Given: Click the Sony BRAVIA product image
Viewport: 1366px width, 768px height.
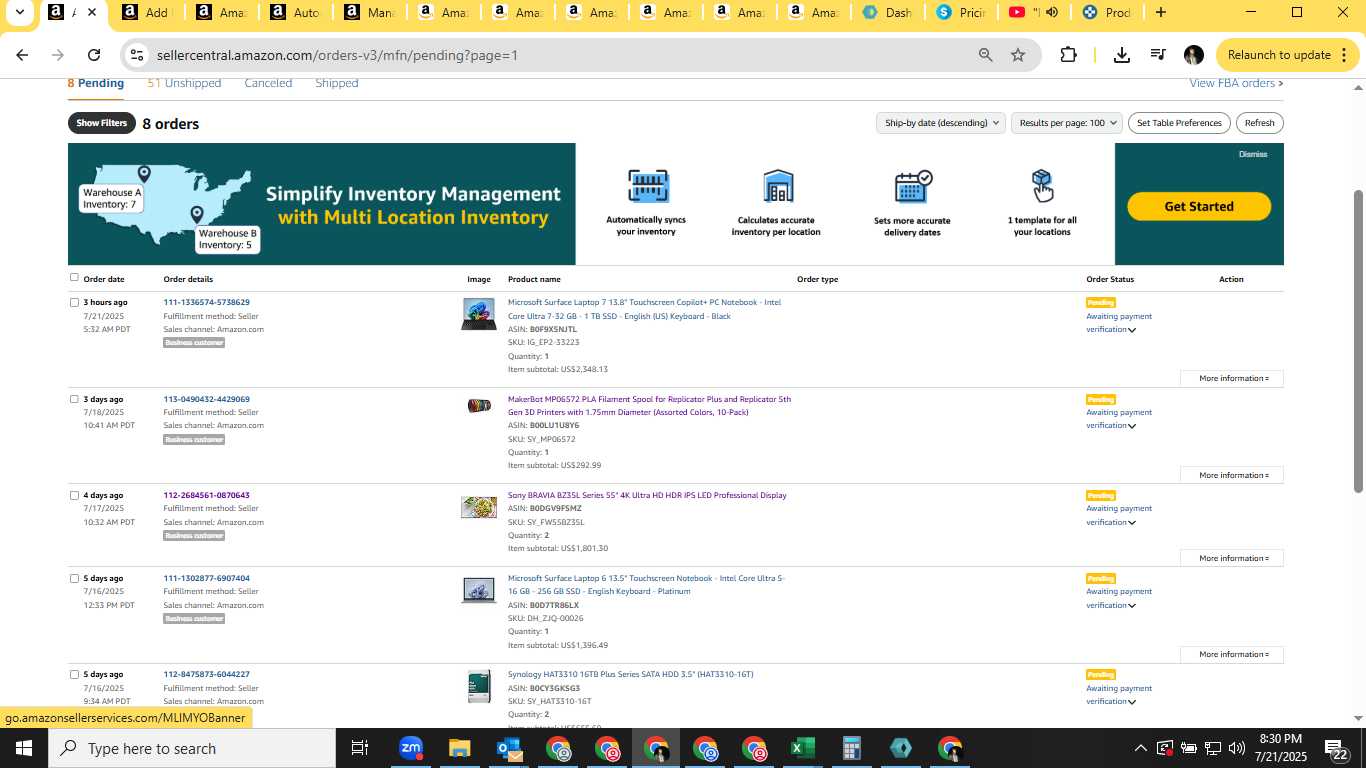Looking at the screenshot, I should (478, 507).
